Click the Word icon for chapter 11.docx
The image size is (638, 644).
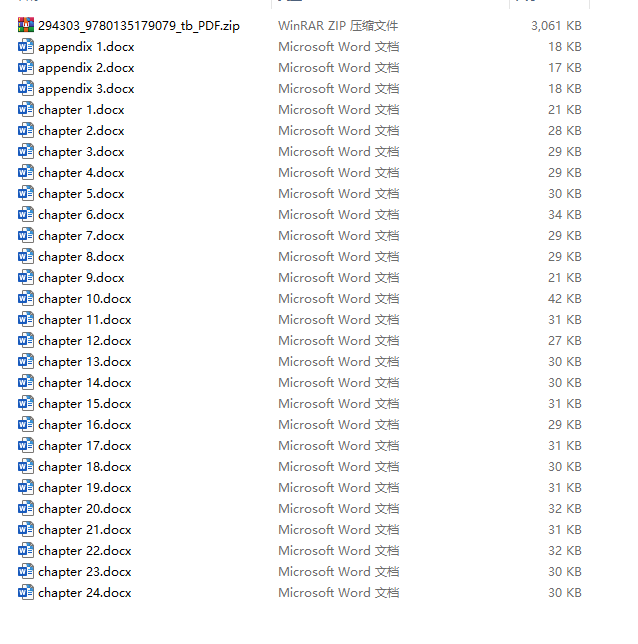(26, 319)
